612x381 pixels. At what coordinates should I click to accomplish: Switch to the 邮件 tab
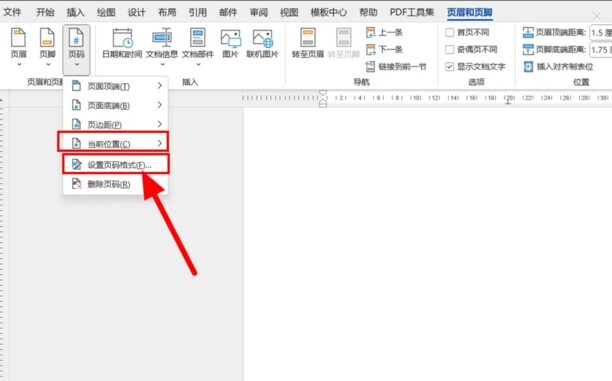click(228, 12)
